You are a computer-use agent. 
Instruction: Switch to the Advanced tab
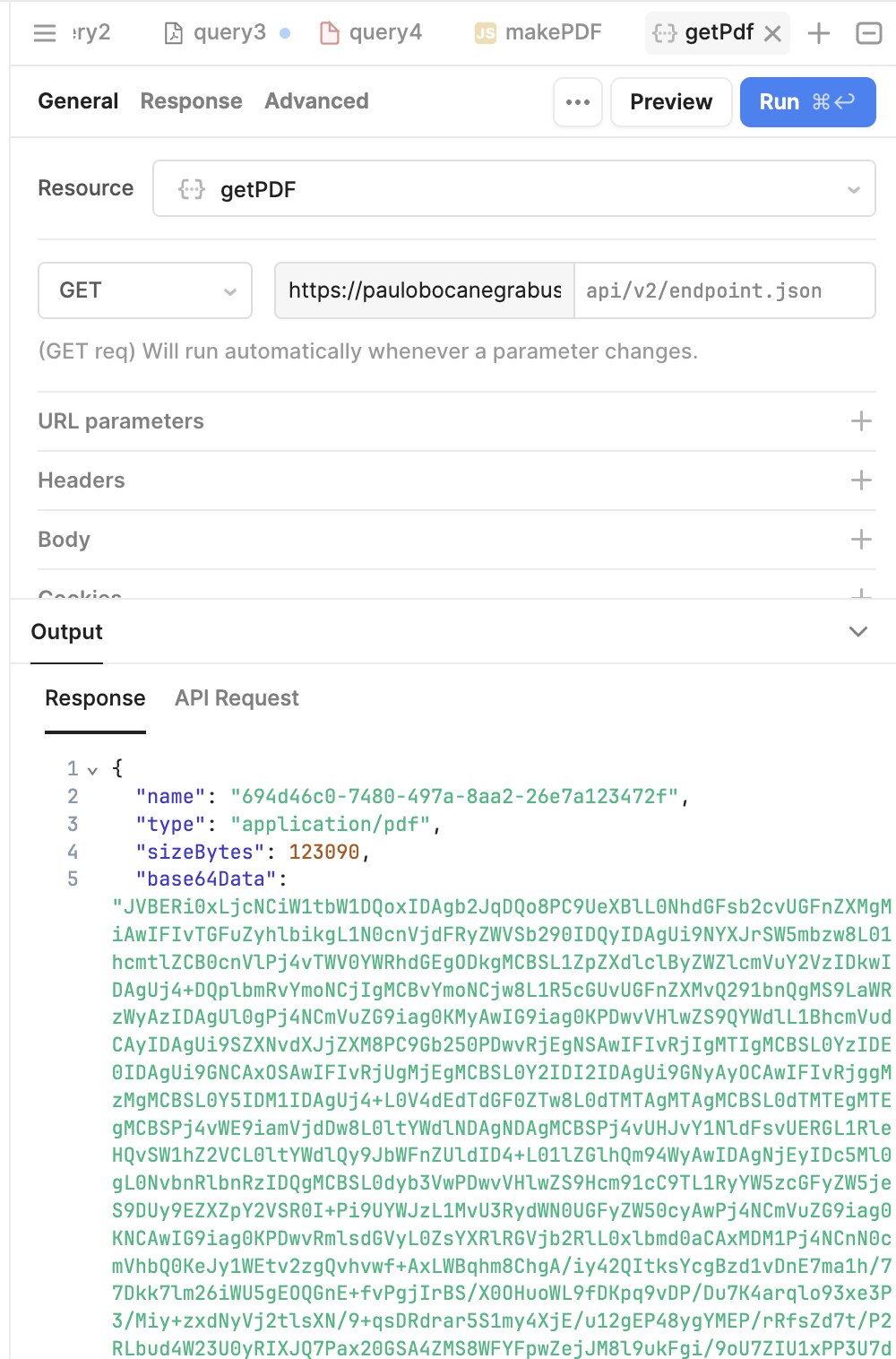[x=315, y=101]
